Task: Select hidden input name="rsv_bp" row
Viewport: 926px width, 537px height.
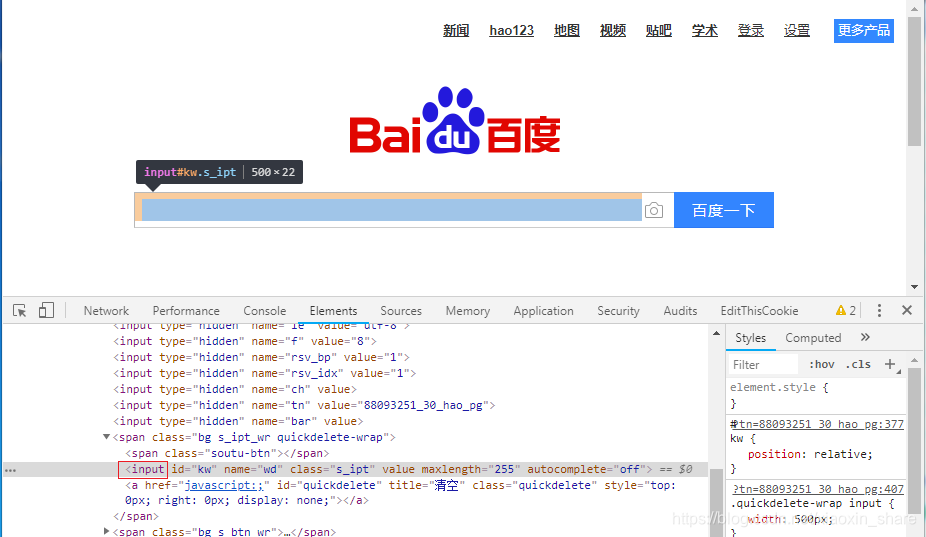Action: coord(262,357)
